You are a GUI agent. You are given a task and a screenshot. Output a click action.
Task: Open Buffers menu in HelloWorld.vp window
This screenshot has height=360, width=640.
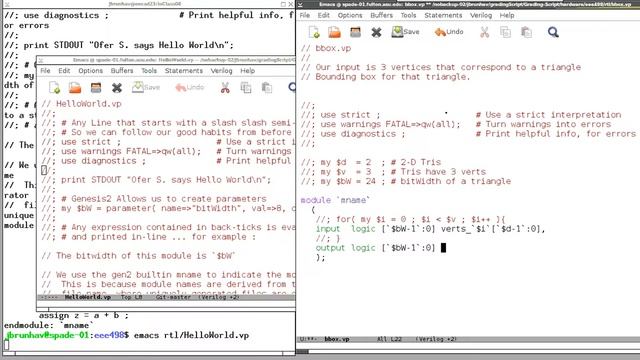(122, 71)
